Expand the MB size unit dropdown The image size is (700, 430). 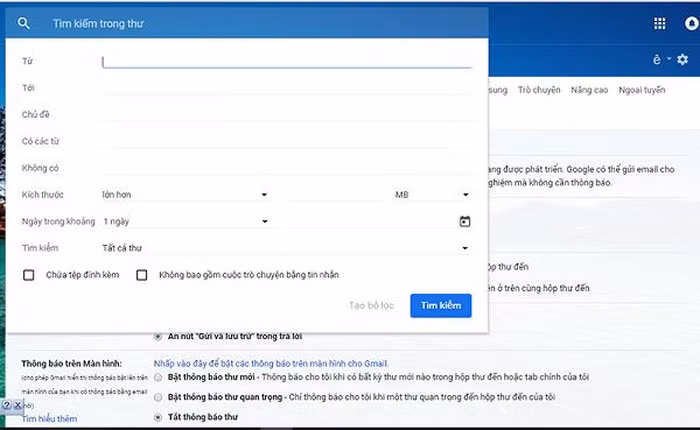point(430,195)
